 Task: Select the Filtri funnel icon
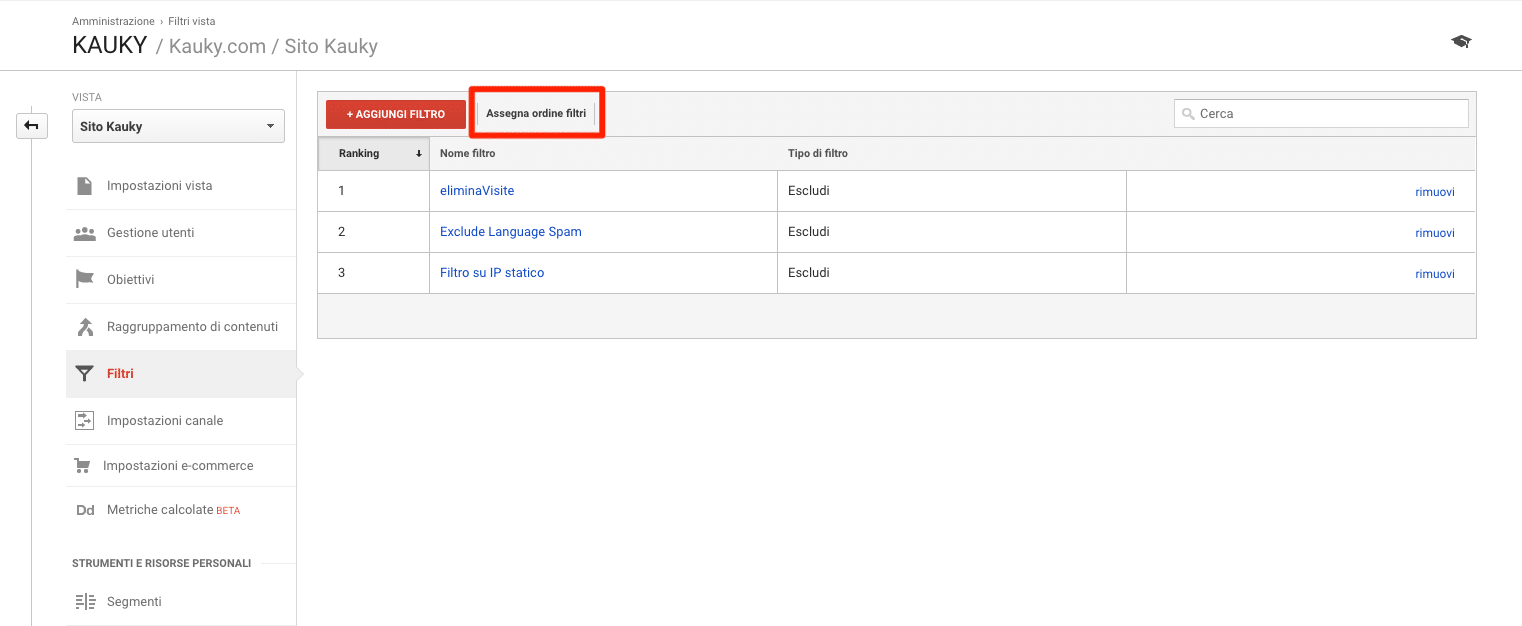pyautogui.click(x=86, y=373)
